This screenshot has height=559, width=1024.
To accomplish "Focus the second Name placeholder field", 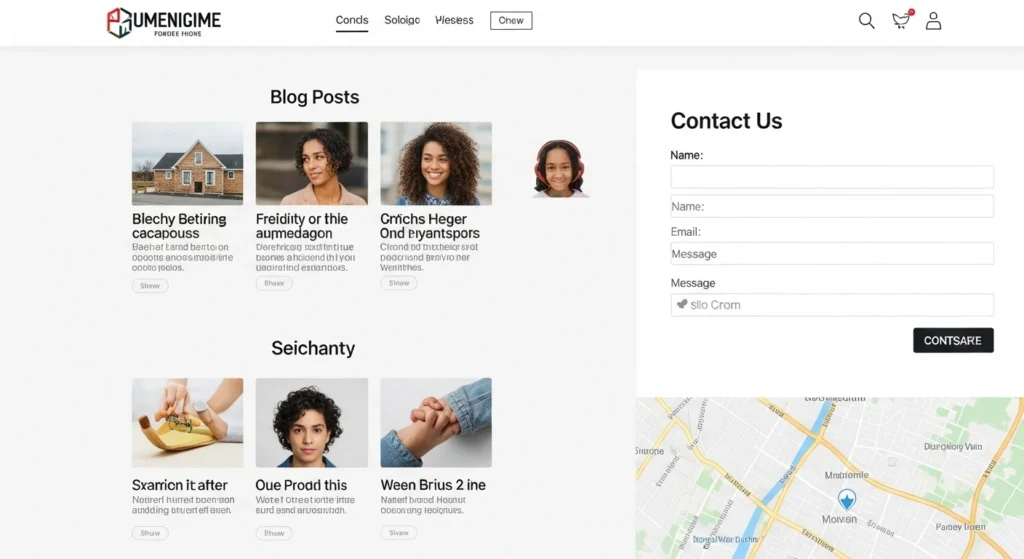I will coord(831,206).
